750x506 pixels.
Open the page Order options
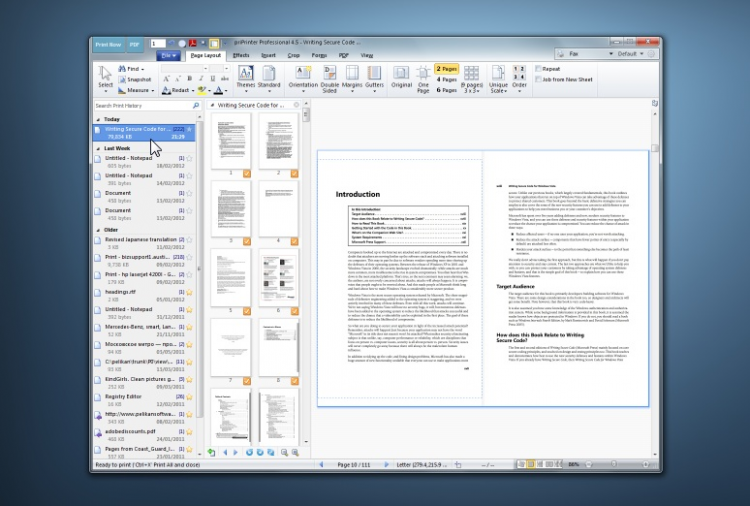tap(519, 79)
